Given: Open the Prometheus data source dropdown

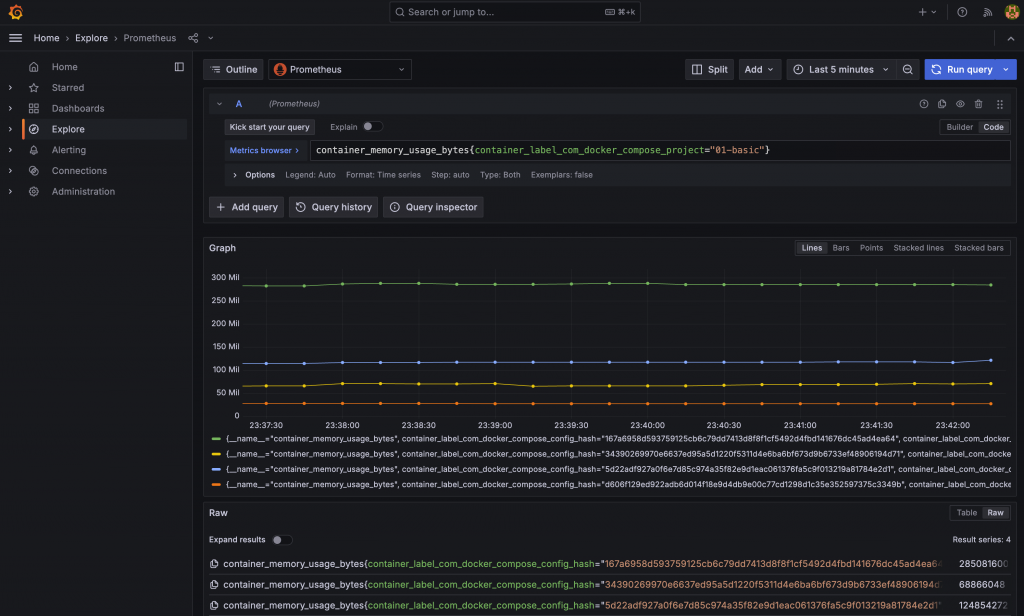Looking at the screenshot, I should tap(340, 70).
